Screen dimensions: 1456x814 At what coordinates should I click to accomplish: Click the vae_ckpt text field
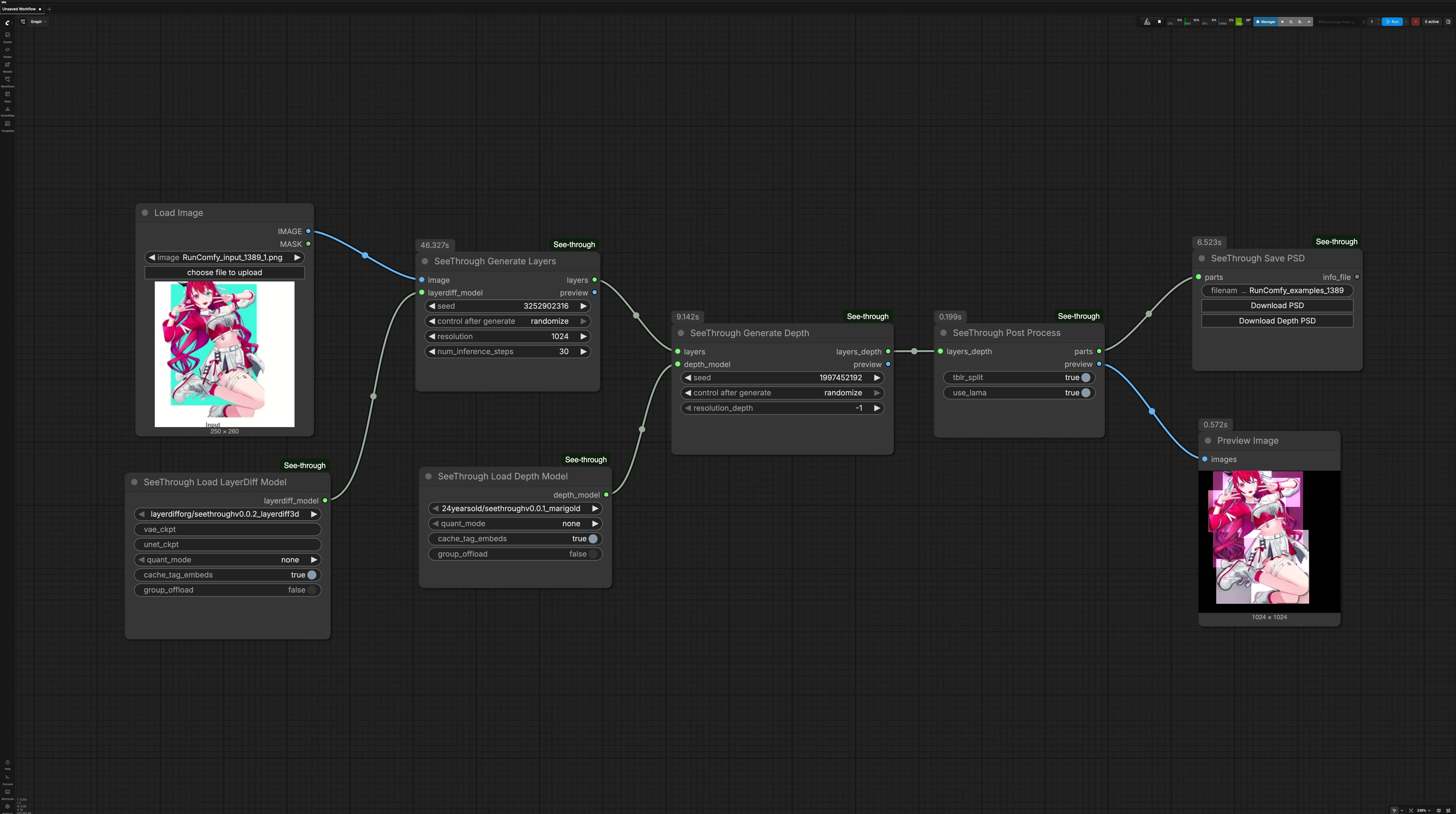228,529
